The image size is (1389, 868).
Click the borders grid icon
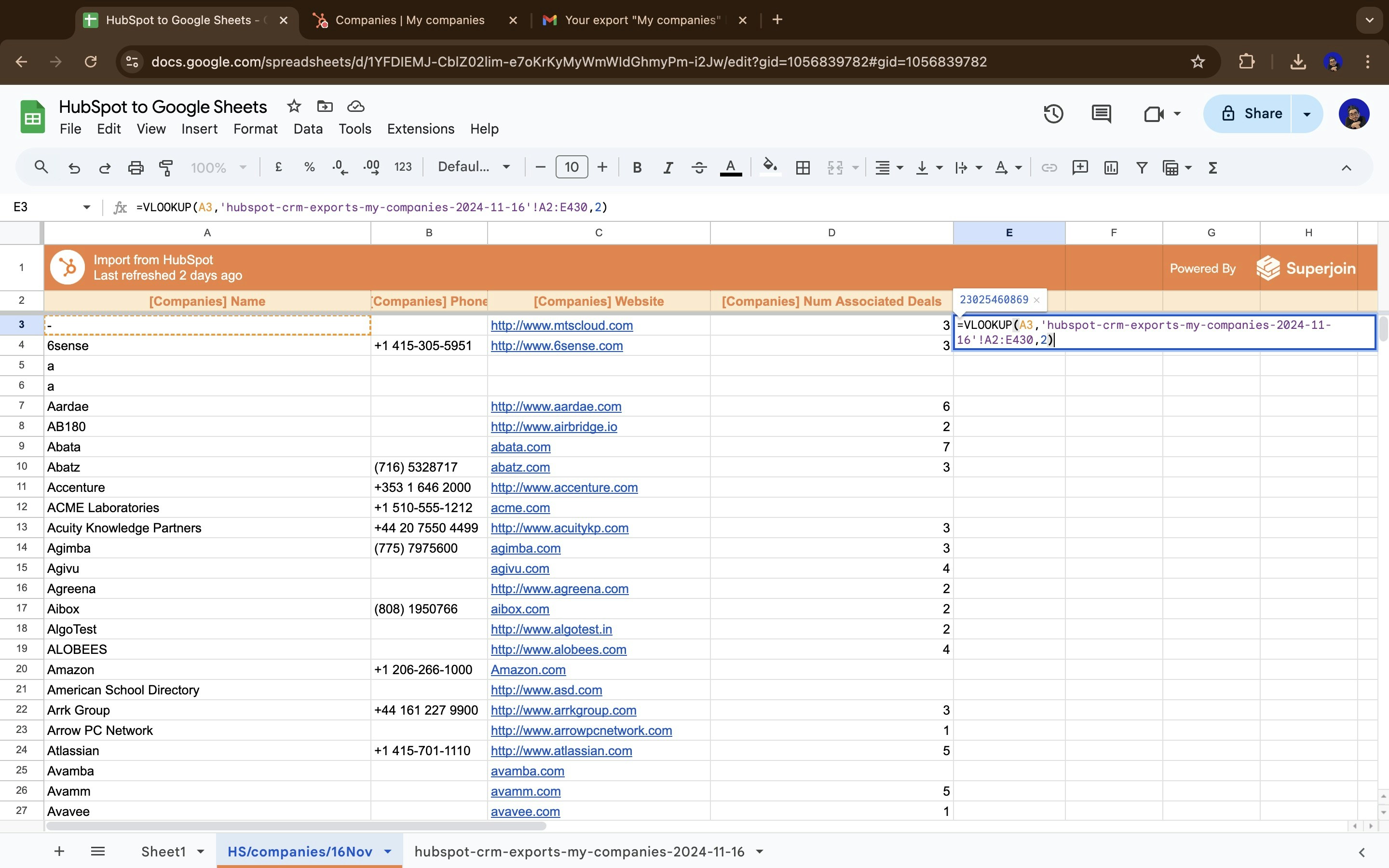tap(803, 168)
